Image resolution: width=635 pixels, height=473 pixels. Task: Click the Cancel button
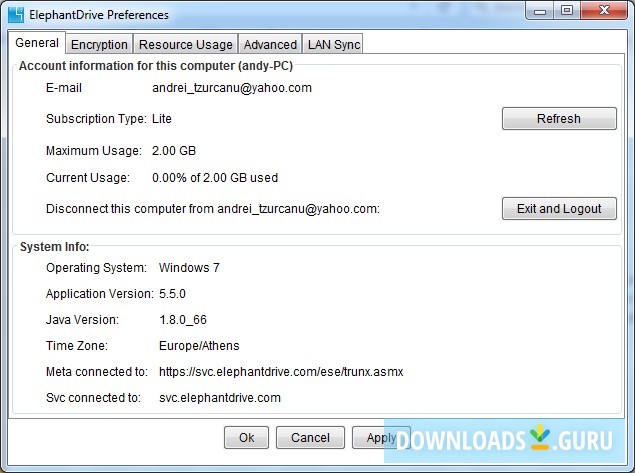coord(310,437)
